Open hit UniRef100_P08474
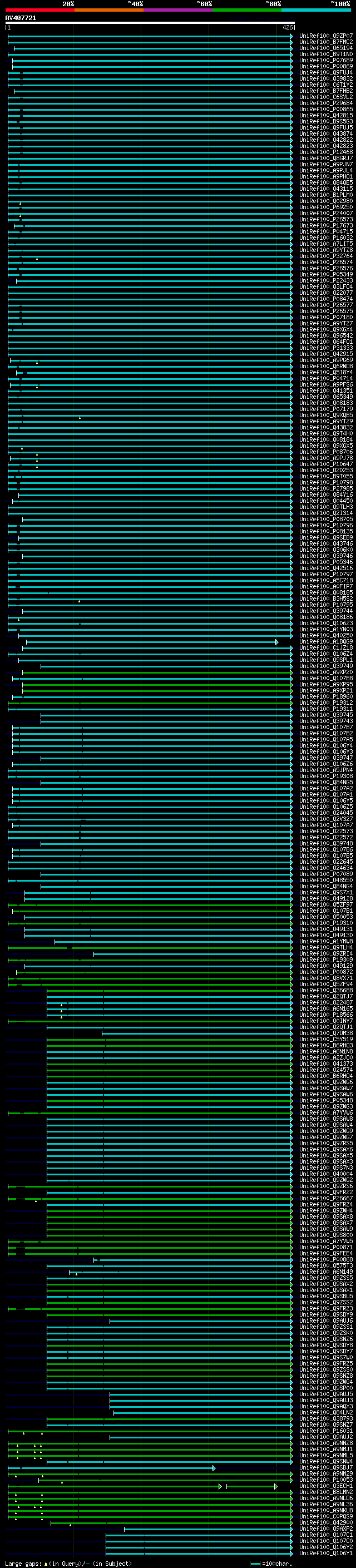 click(x=326, y=299)
